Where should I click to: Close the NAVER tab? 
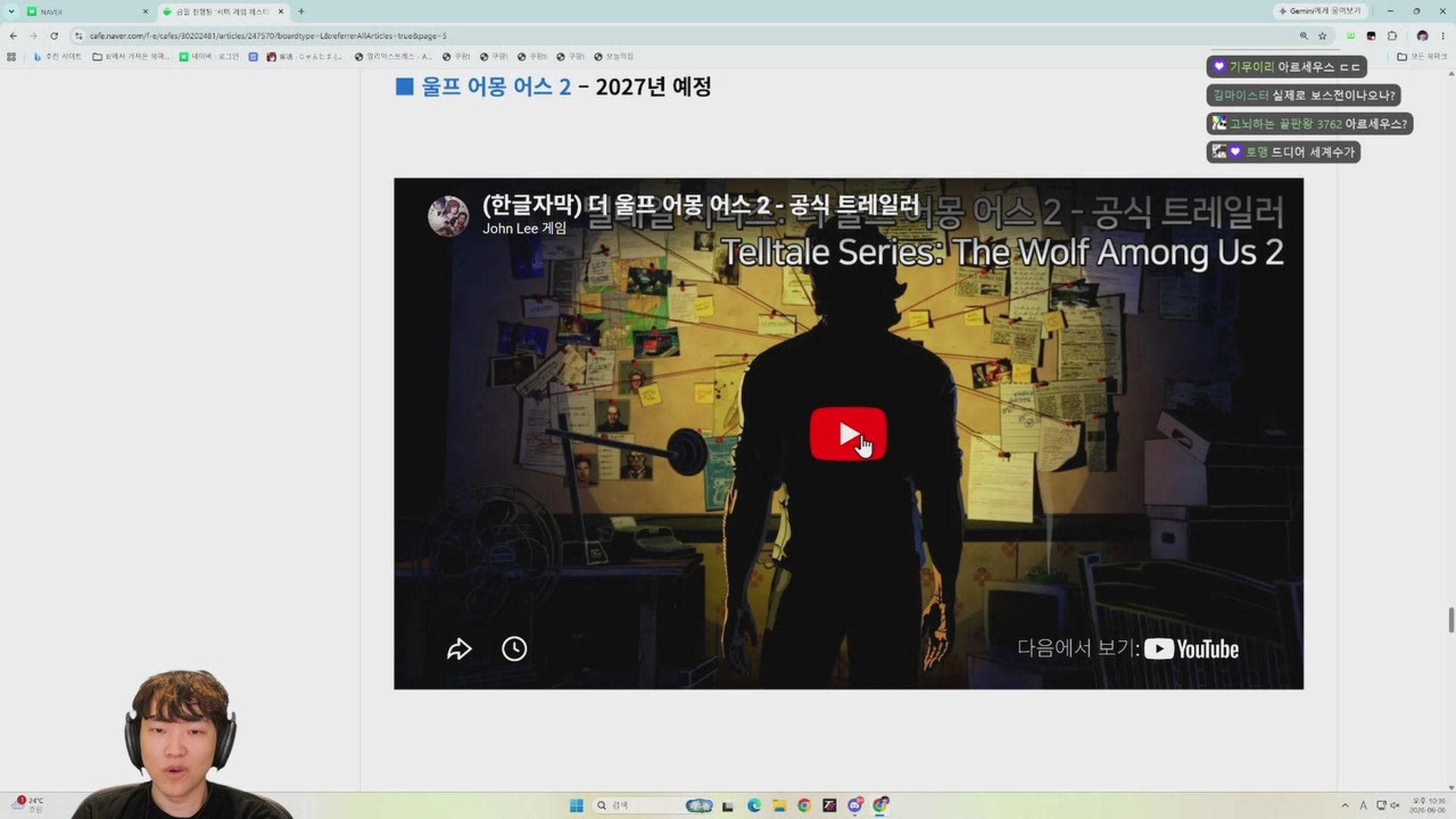pyautogui.click(x=146, y=11)
